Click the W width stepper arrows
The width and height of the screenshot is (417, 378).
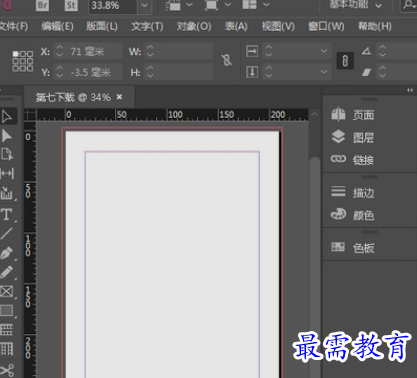(150, 51)
